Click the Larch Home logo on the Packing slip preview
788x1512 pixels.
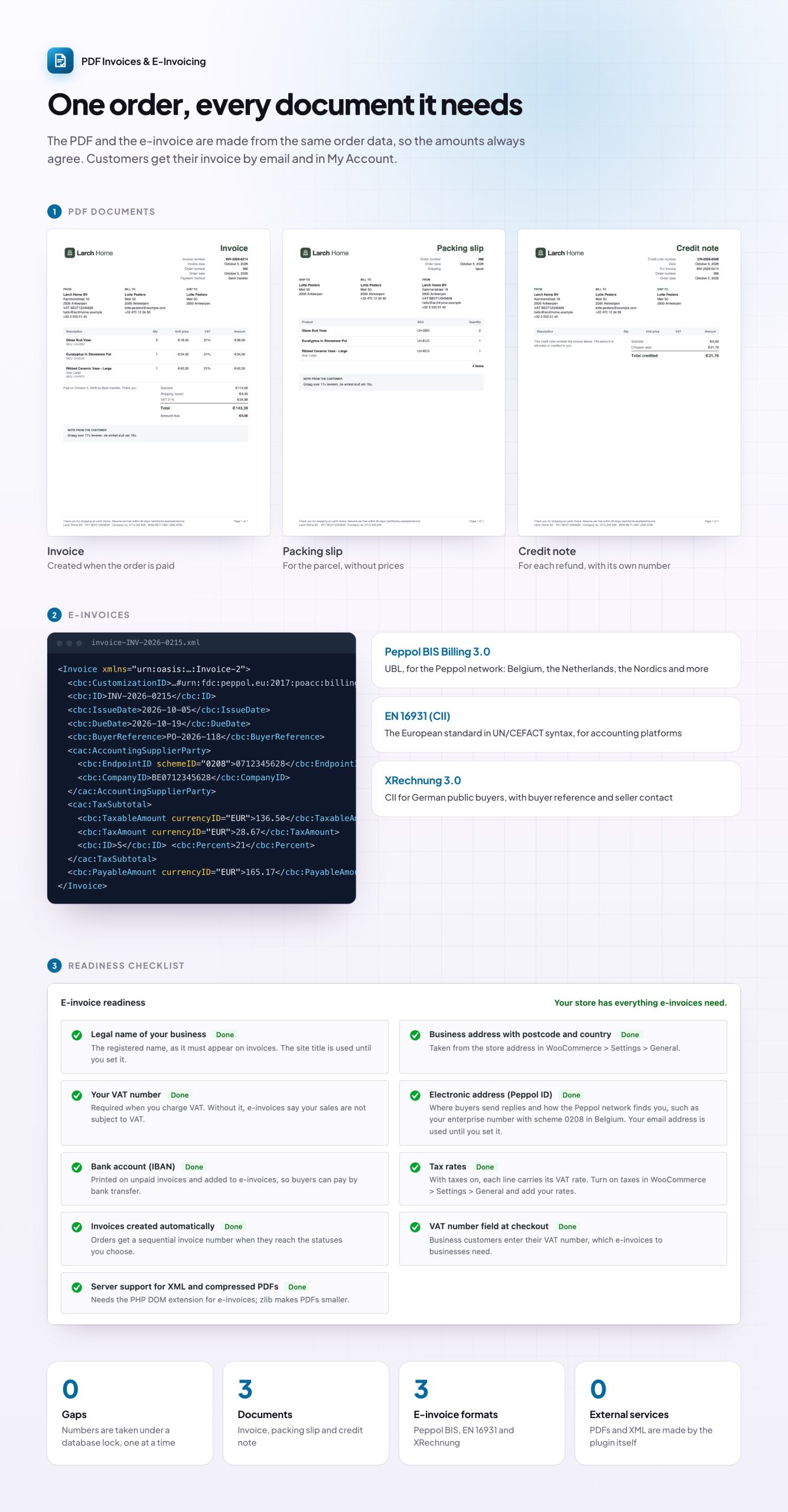[324, 253]
